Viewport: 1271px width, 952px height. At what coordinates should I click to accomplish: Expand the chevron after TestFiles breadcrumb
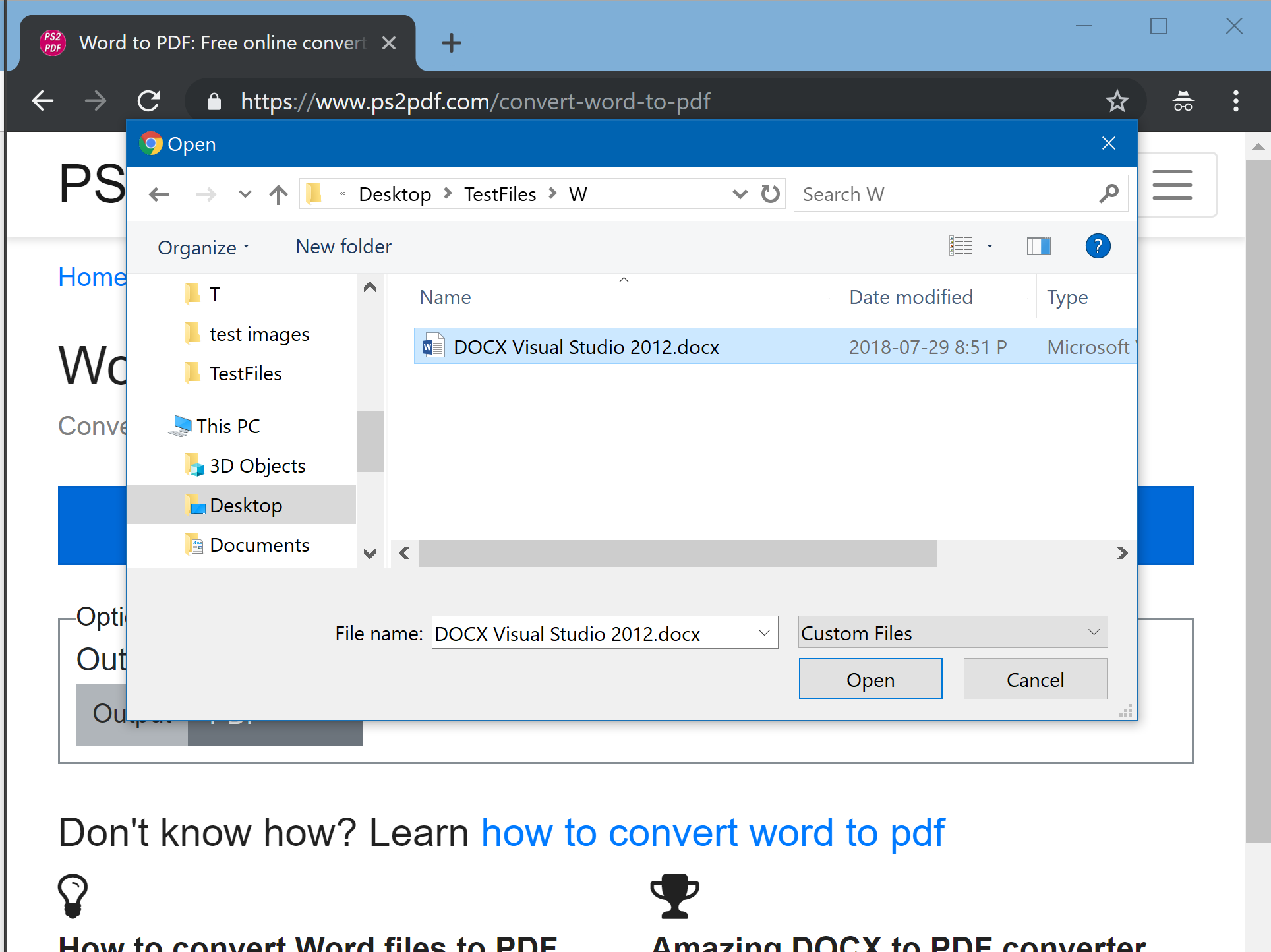pos(552,193)
